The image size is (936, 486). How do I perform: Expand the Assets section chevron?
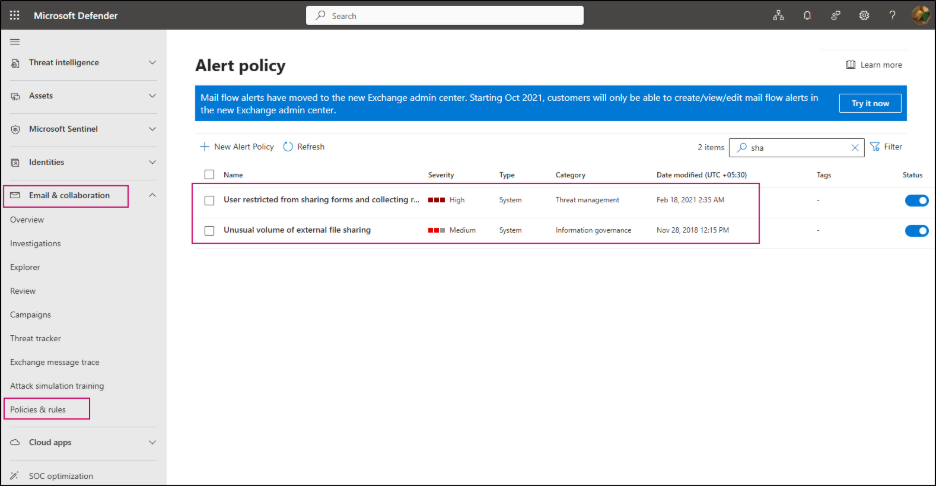(x=152, y=96)
